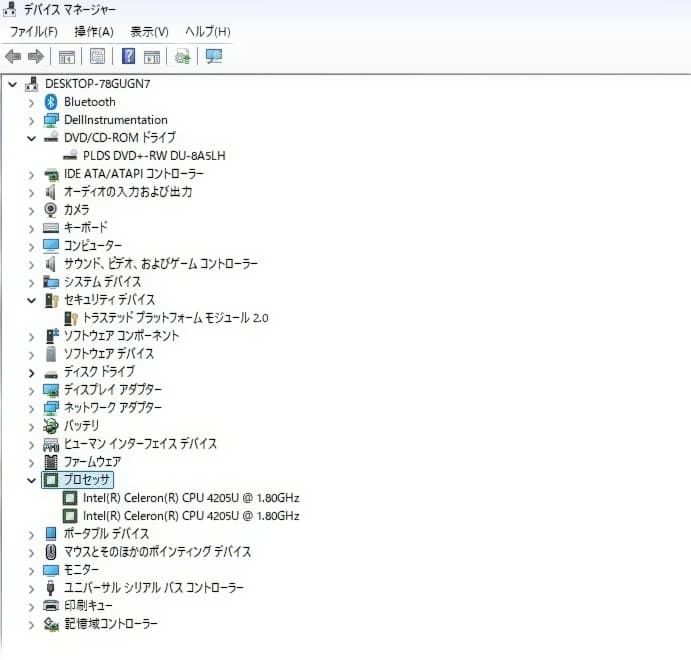This screenshot has height=660, width=691.
Task: Select the モニター label
Action: 81,570
